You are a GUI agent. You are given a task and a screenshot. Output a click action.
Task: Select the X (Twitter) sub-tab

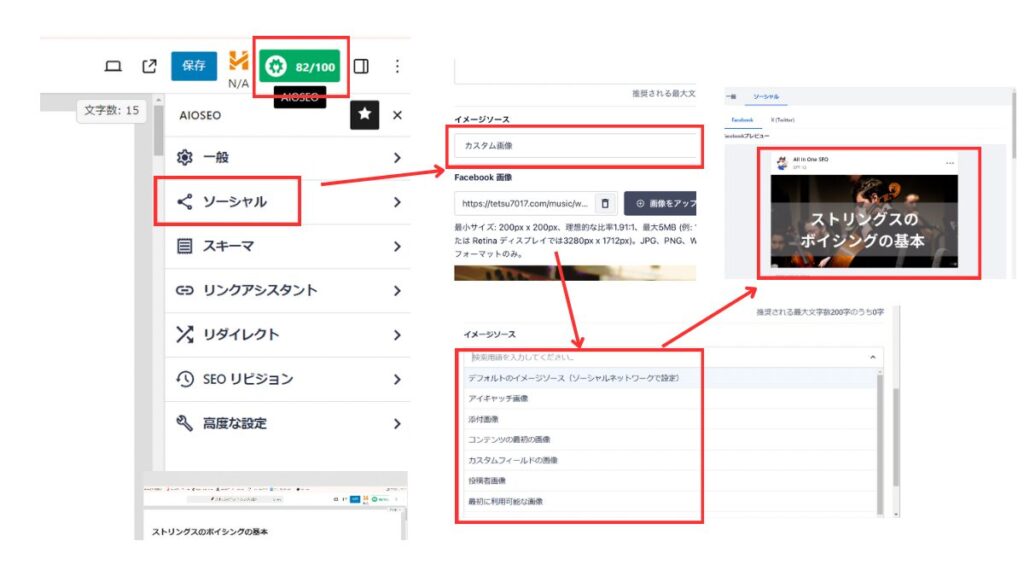pos(782,120)
